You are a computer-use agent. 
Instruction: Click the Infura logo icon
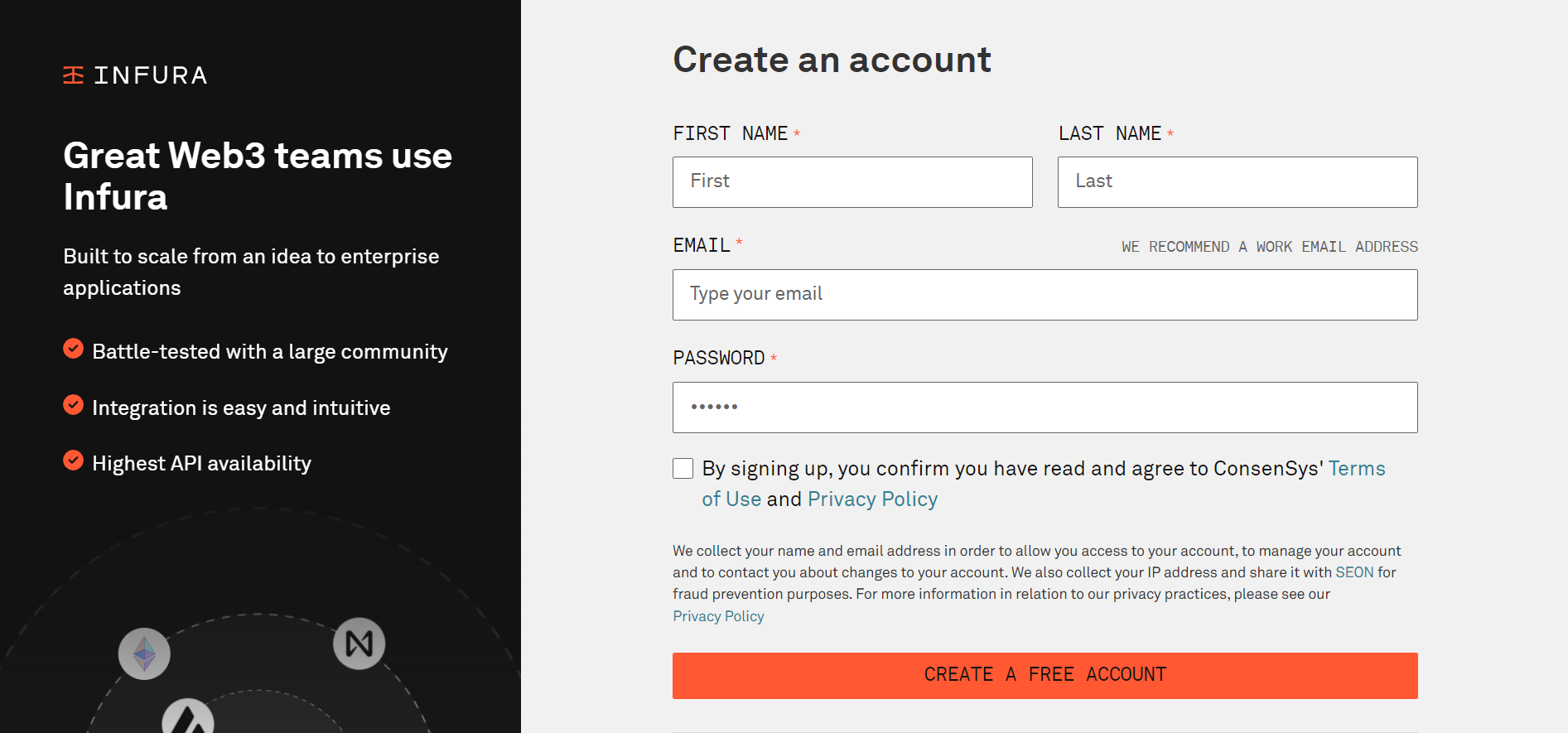tap(73, 75)
